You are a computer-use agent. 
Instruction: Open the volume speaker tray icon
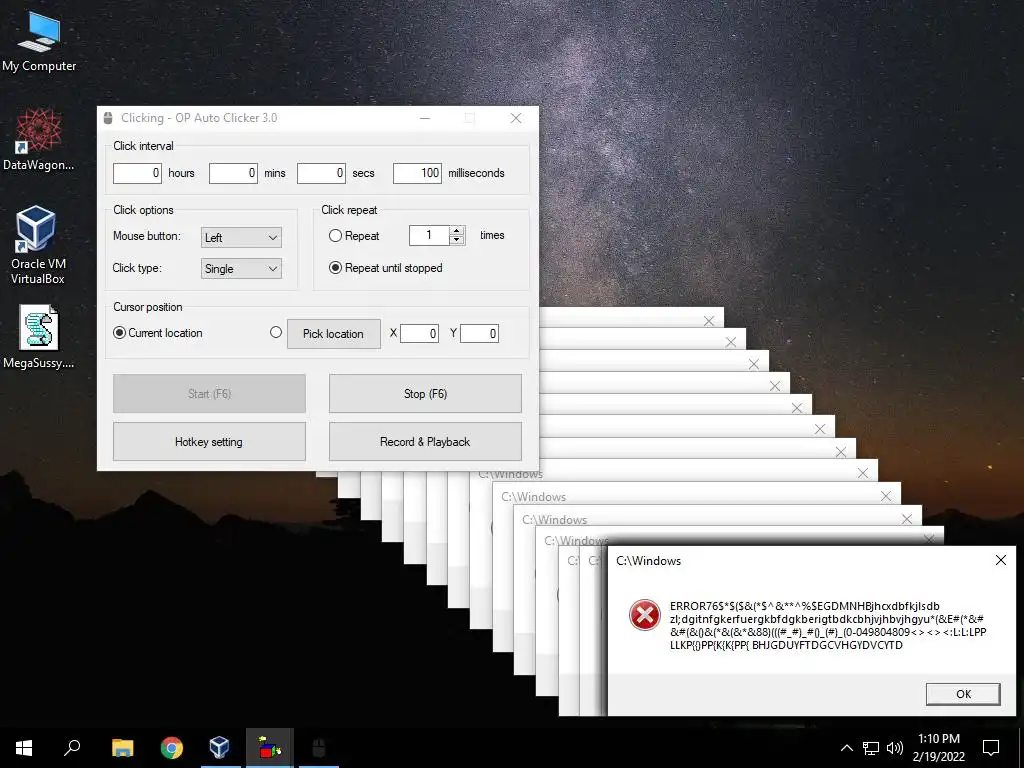click(x=895, y=748)
